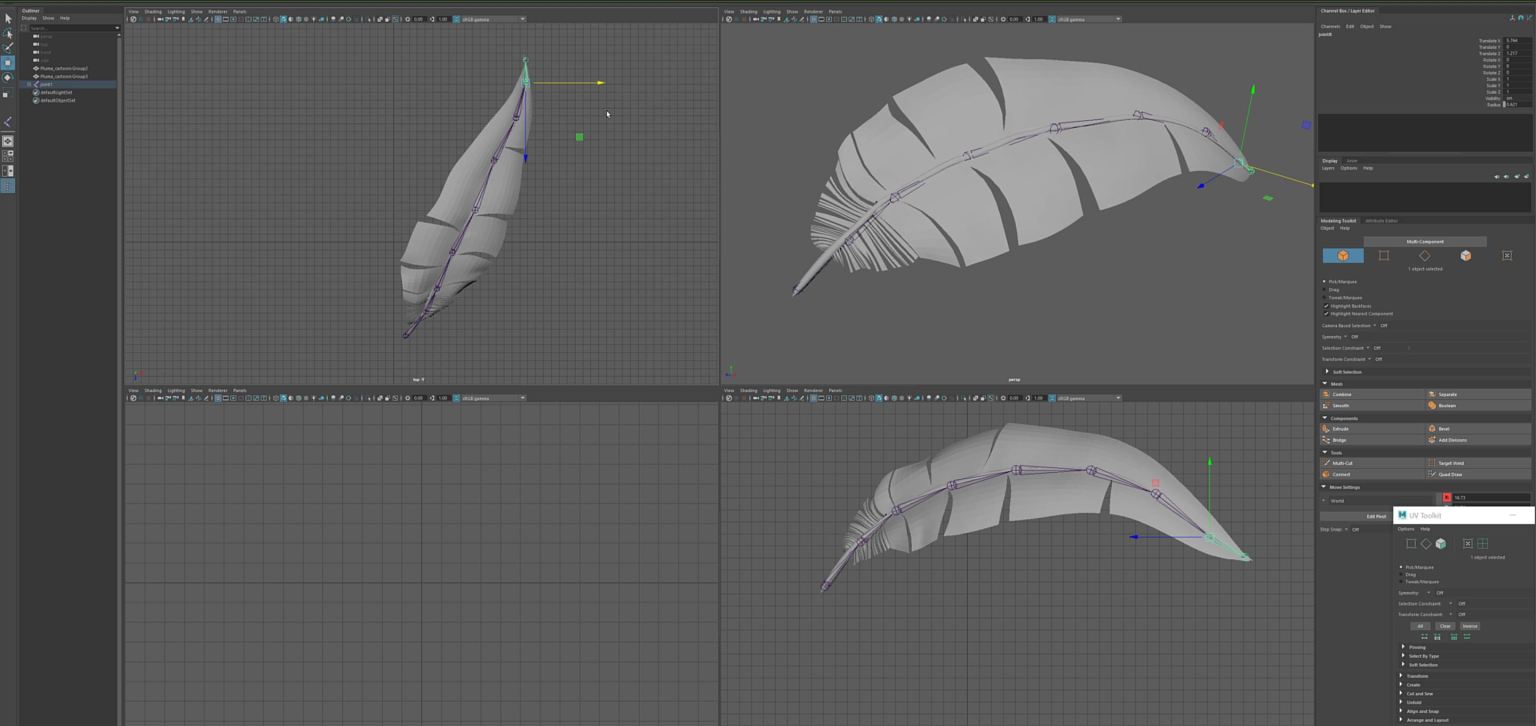The image size is (1536, 726).
Task: Select joint1 in the Outliner
Action: (x=46, y=84)
